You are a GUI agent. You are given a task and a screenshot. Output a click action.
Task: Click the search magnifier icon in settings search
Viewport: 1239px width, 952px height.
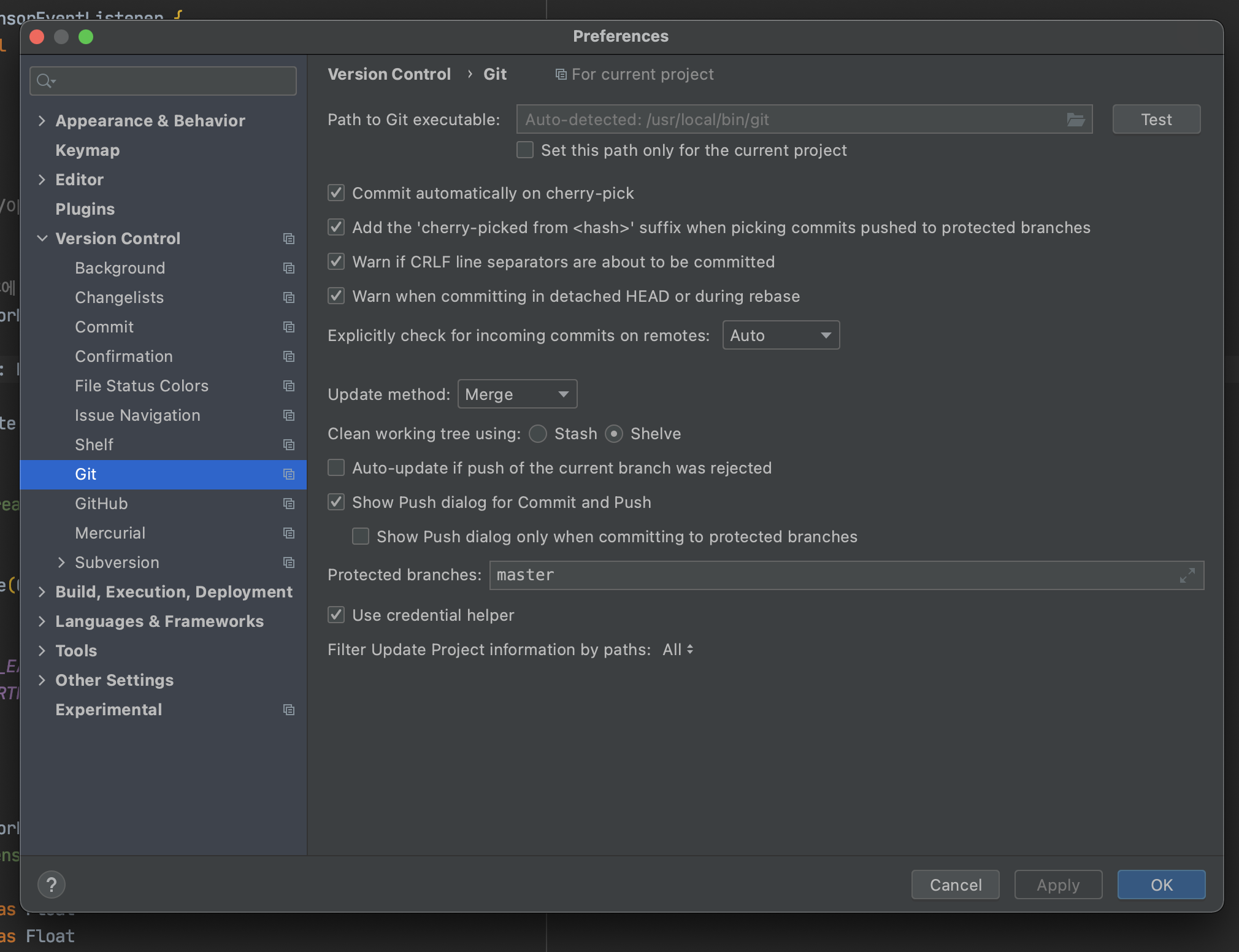point(46,81)
